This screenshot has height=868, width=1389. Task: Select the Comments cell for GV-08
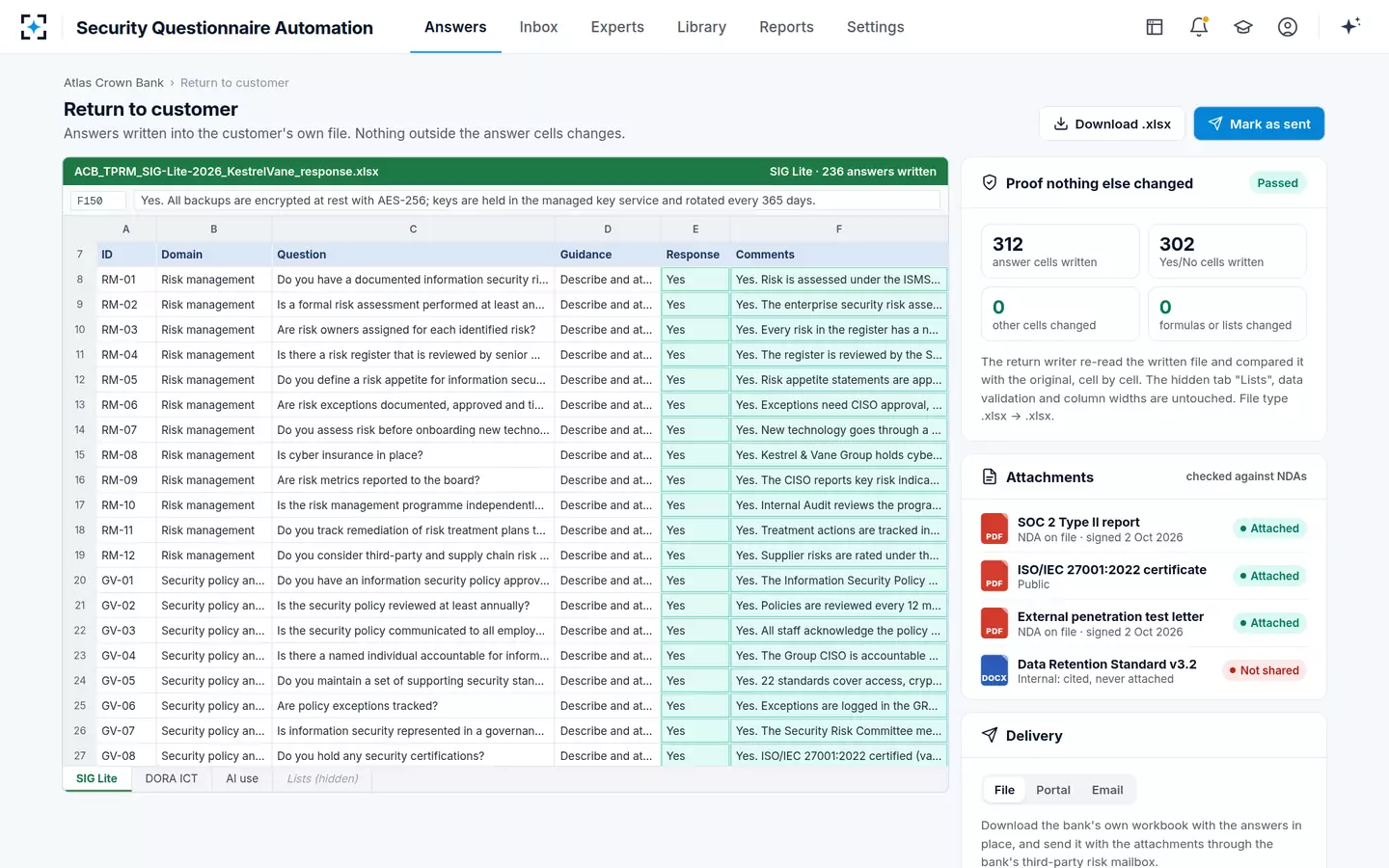(x=838, y=756)
